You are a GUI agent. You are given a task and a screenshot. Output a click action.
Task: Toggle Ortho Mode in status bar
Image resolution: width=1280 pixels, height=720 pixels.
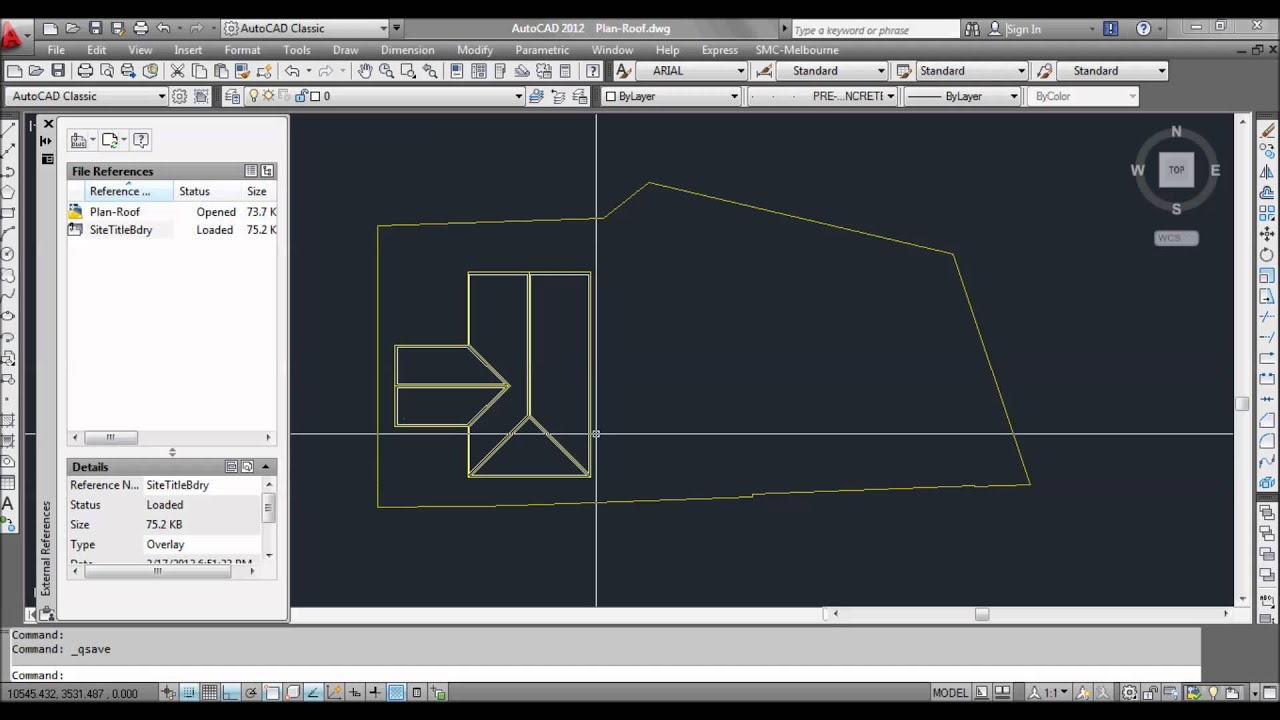pos(231,692)
